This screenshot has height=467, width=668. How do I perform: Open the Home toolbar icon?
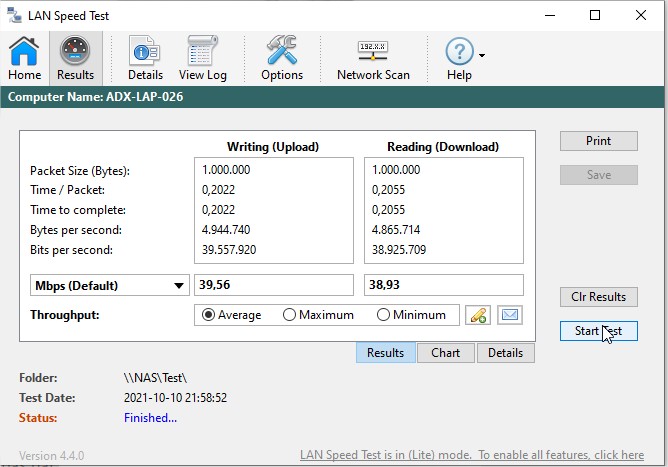click(x=24, y=58)
